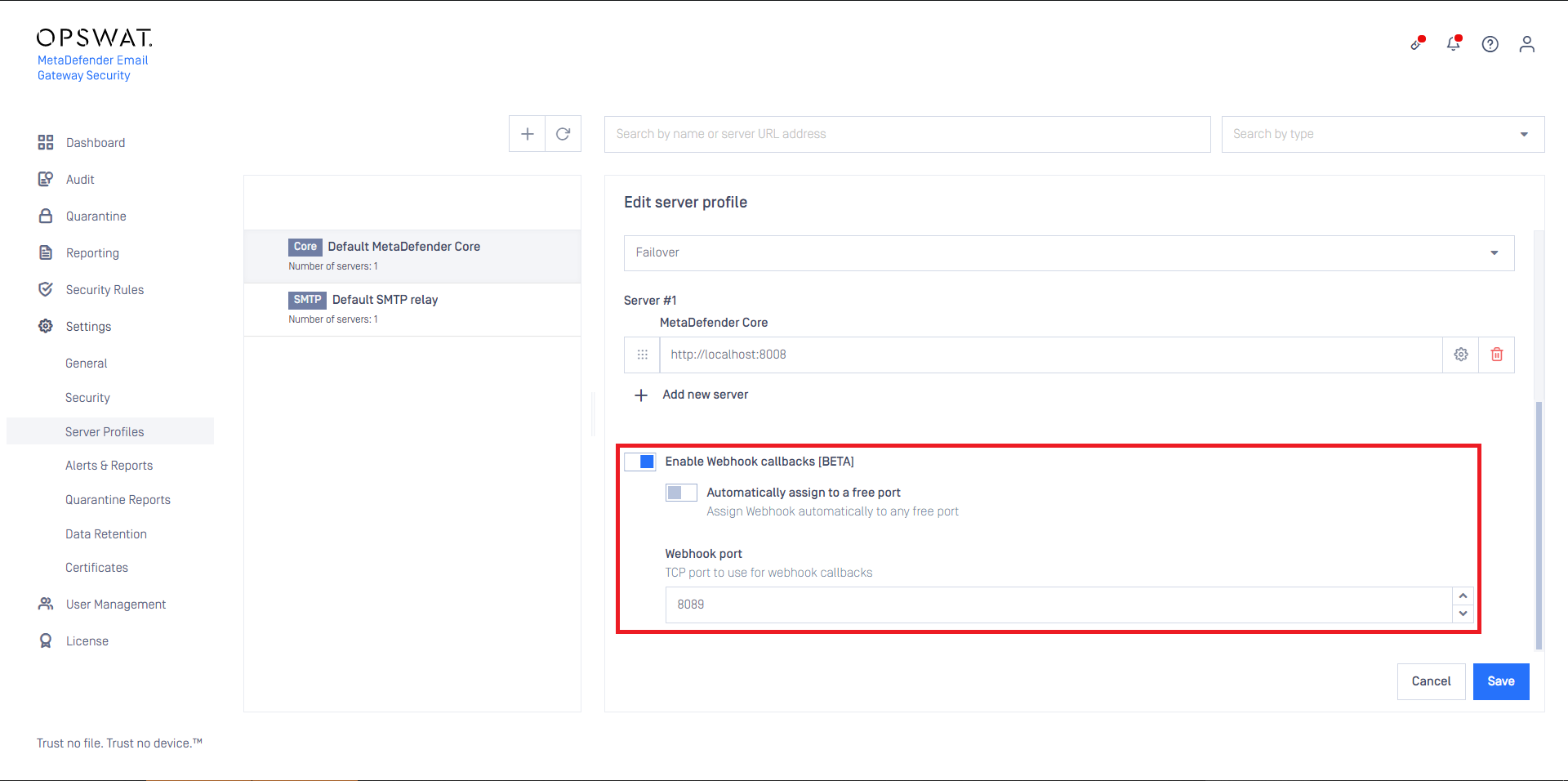Click the Security Rules shield icon

coord(46,289)
